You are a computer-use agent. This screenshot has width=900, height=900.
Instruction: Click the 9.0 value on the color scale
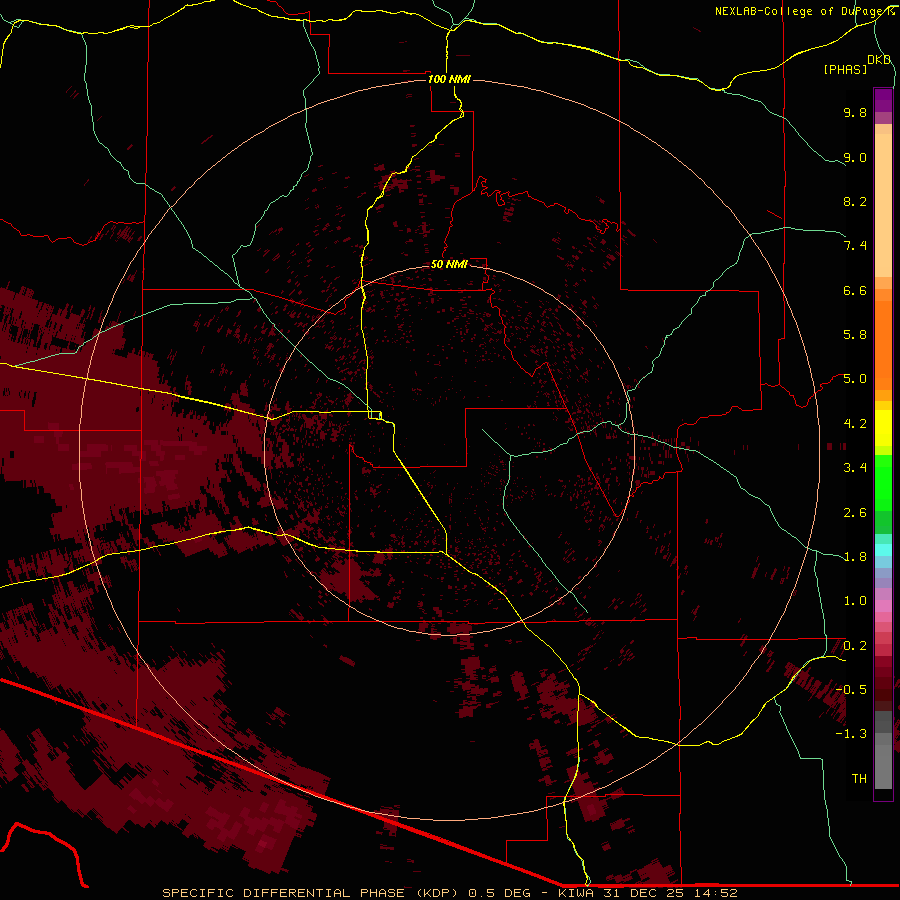(x=855, y=157)
